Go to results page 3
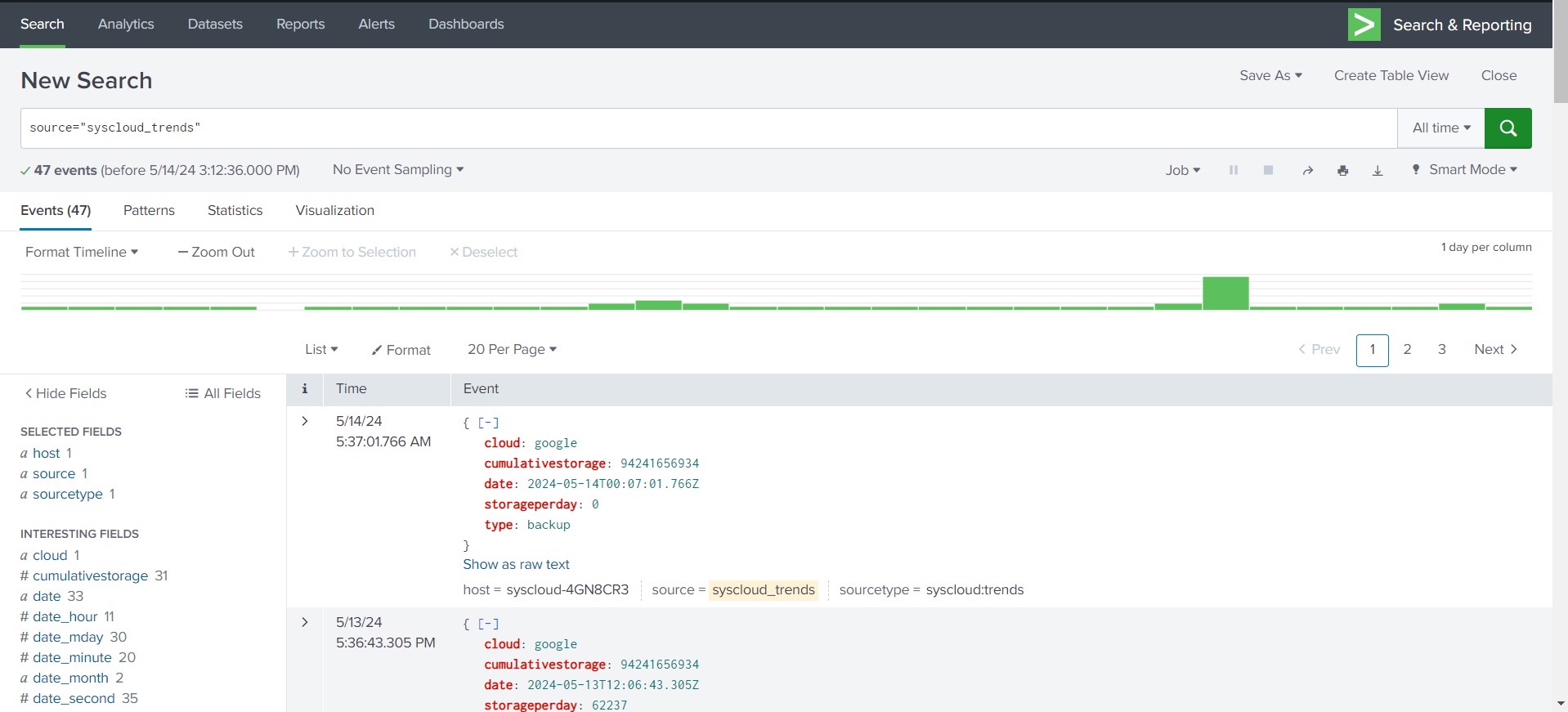This screenshot has height=712, width=1568. tap(1442, 349)
